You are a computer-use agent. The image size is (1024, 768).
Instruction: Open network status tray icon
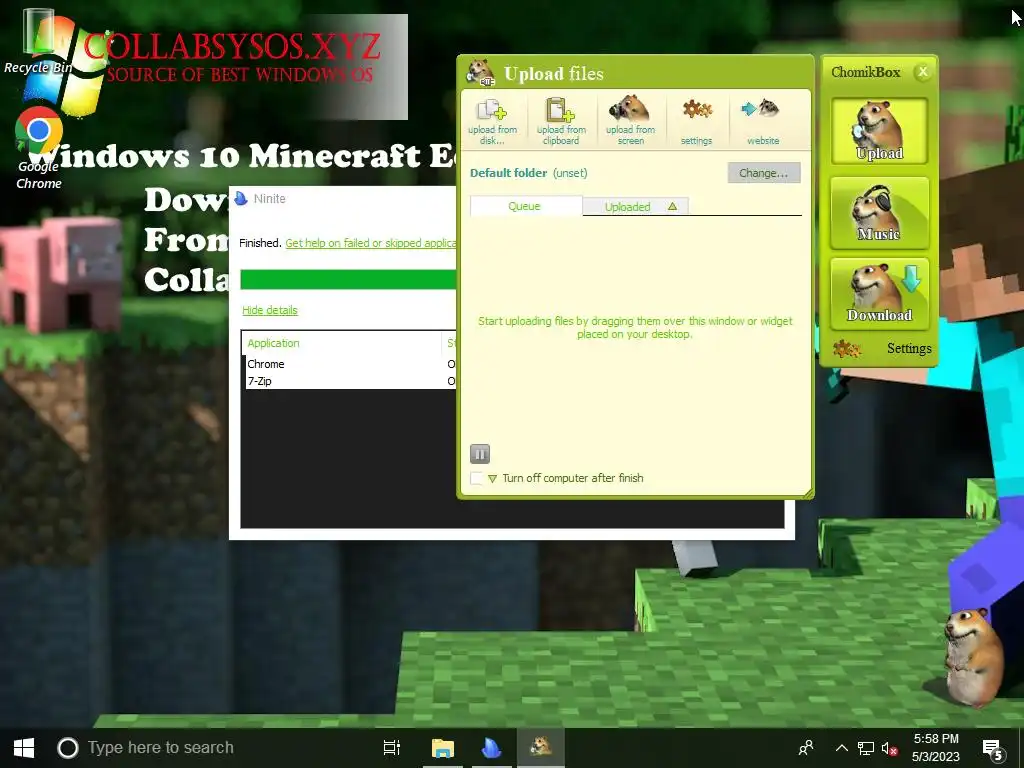coord(865,748)
